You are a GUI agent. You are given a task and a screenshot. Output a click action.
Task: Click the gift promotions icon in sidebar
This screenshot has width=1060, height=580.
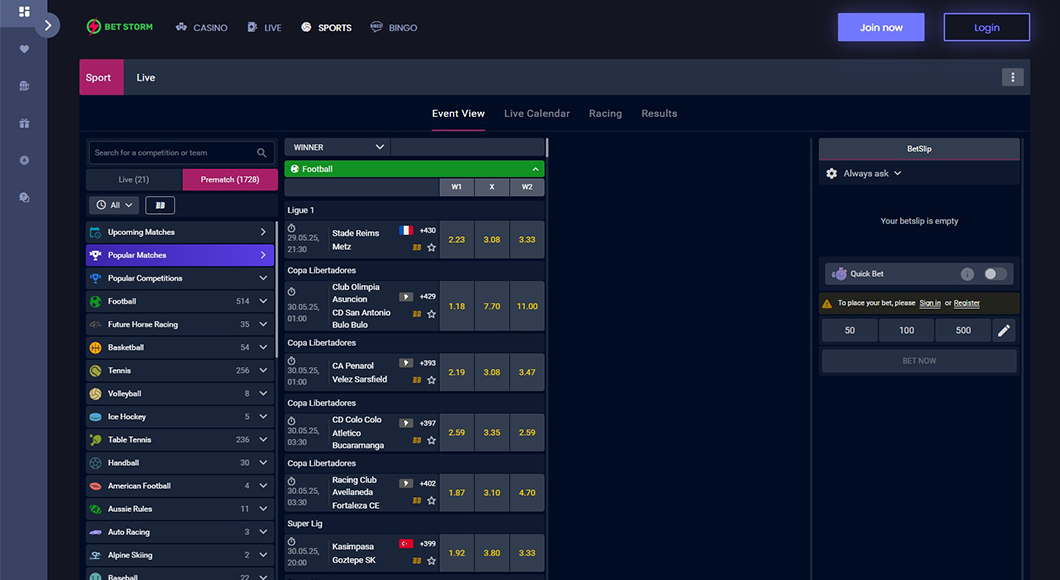[x=24, y=123]
